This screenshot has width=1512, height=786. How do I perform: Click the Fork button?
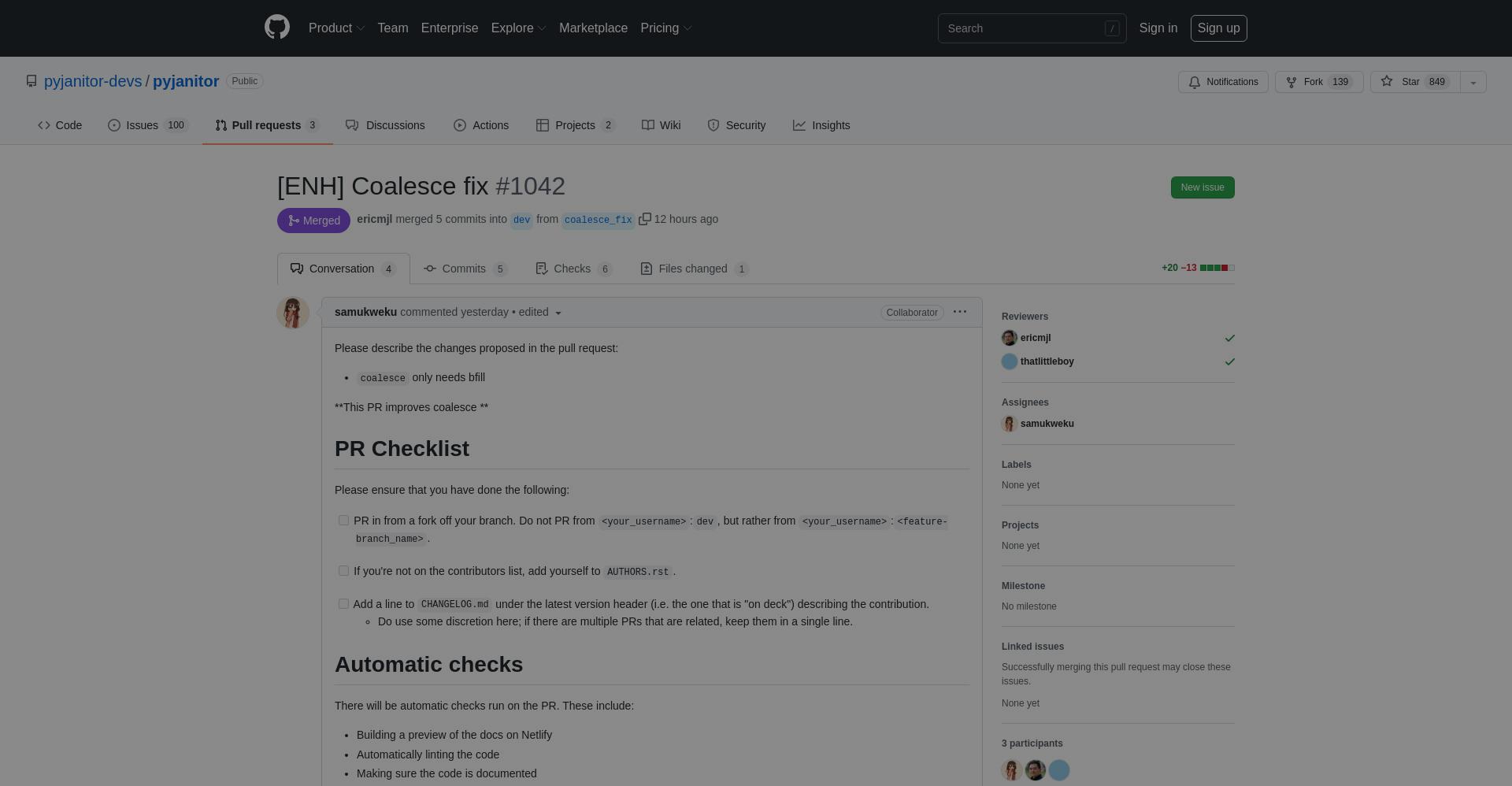click(x=1319, y=82)
